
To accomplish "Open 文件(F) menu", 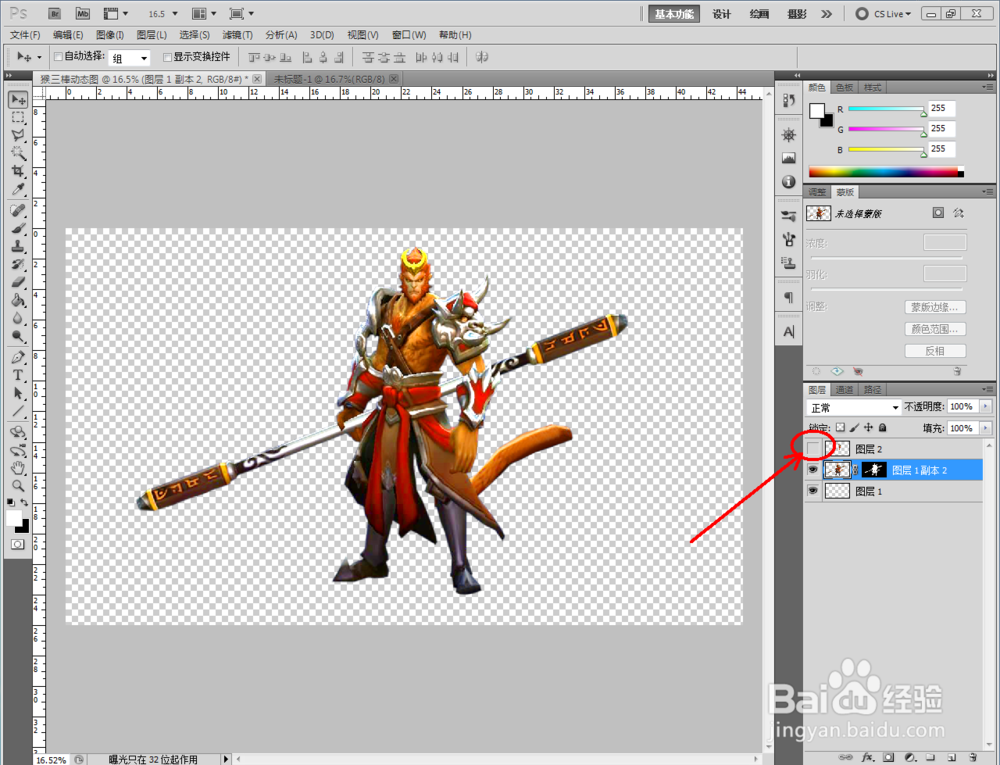I will pos(25,34).
